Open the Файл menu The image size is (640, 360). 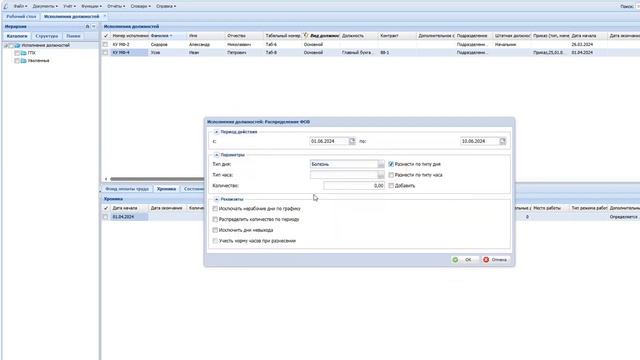(x=20, y=6)
